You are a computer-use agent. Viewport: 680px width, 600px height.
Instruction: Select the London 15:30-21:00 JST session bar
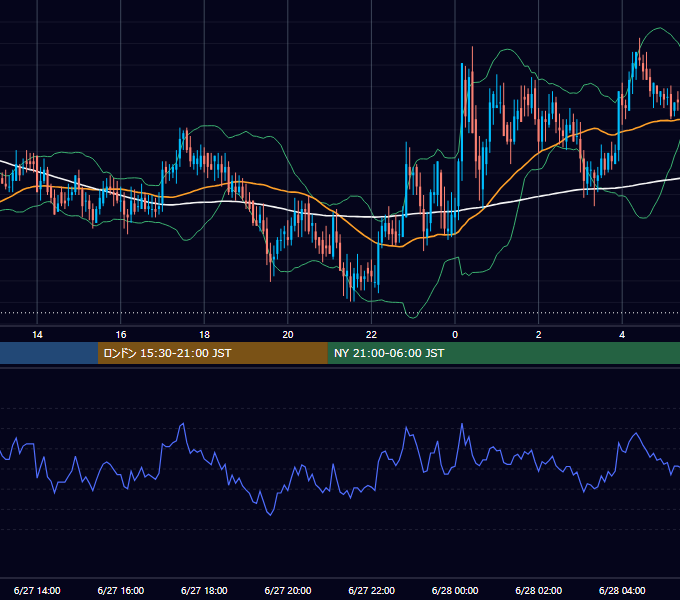click(212, 353)
